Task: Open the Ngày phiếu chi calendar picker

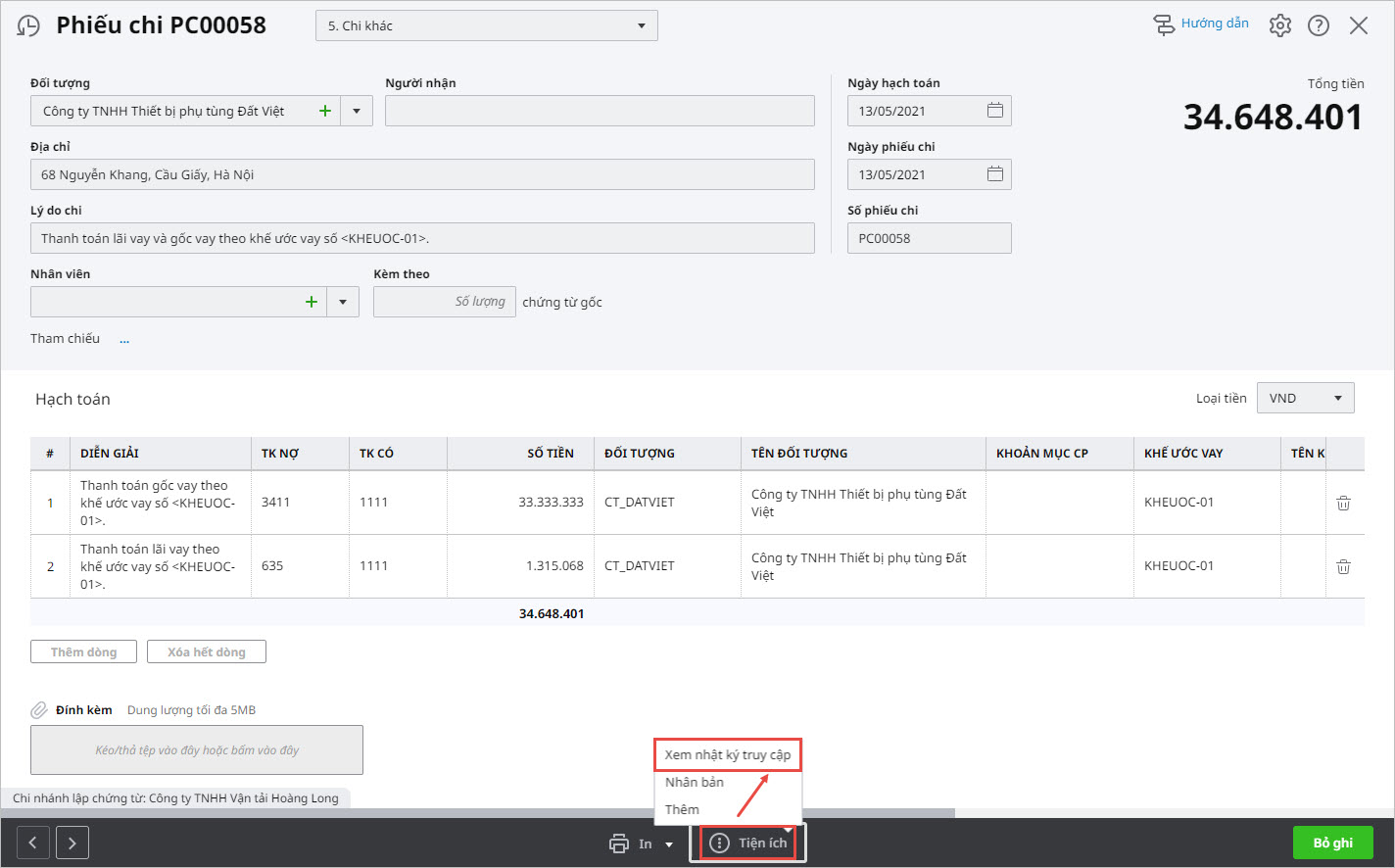Action: click(x=994, y=174)
